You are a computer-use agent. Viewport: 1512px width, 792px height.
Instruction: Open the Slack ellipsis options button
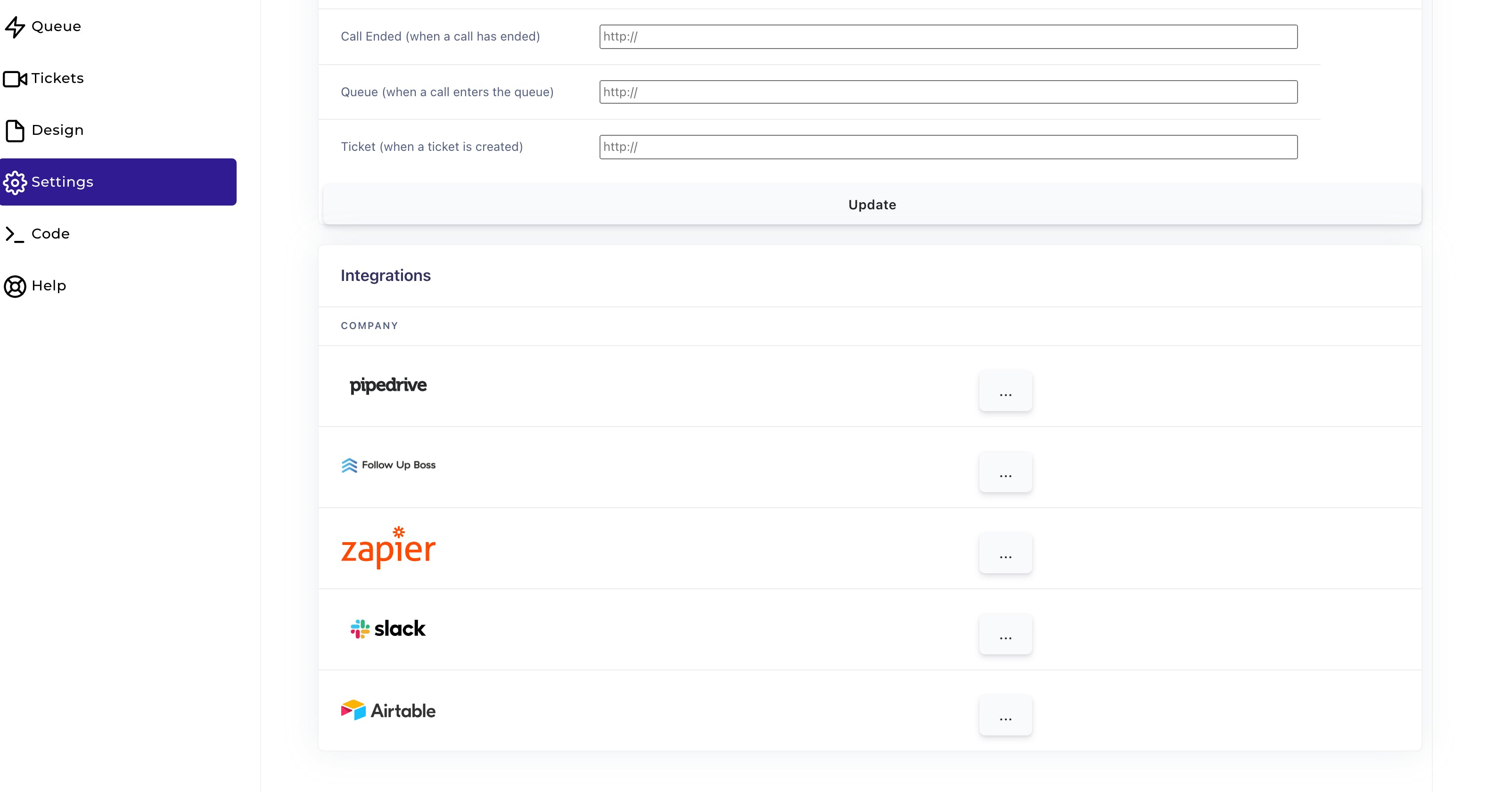pos(1005,634)
